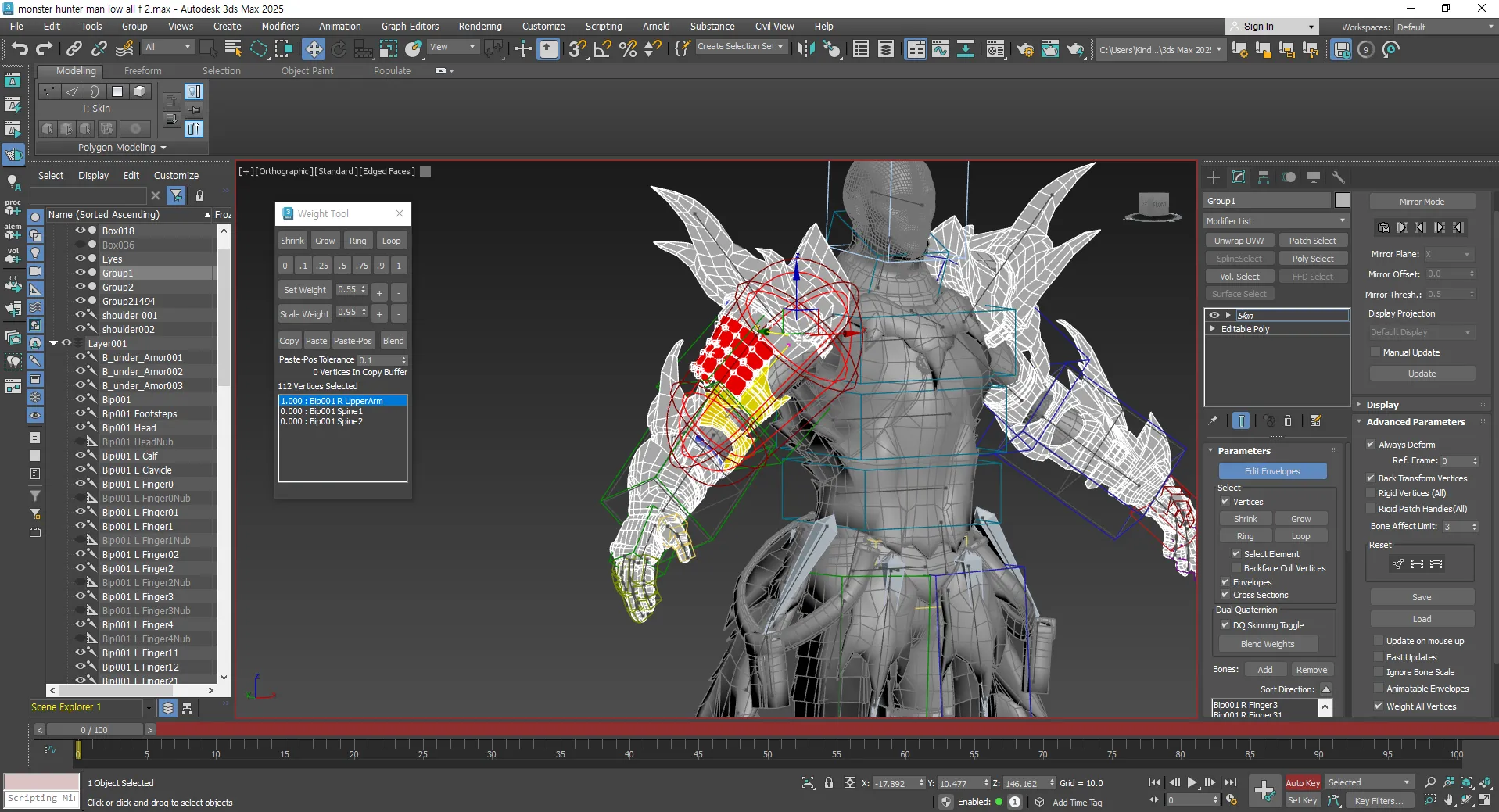Open the Polygon Modeling dropdown

[x=122, y=148]
